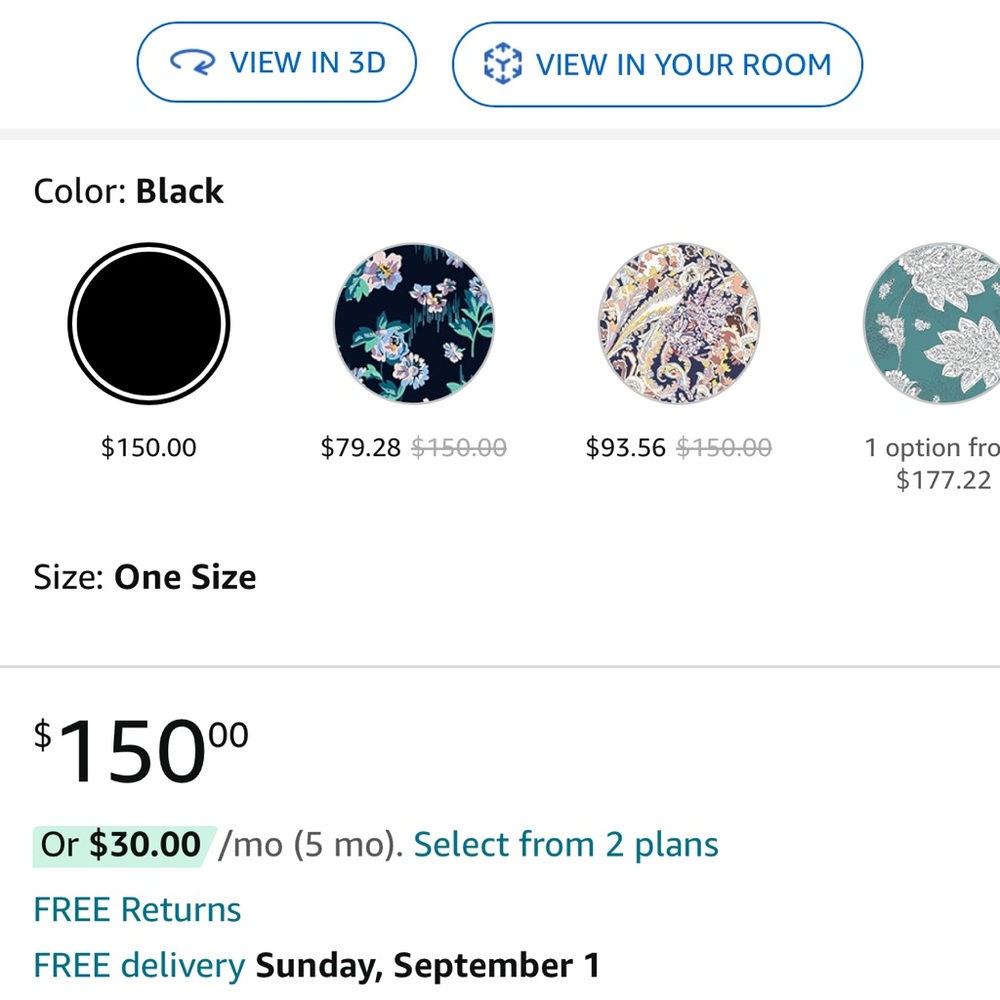Launch VIEW IN YOUR ROOM feature

657,63
